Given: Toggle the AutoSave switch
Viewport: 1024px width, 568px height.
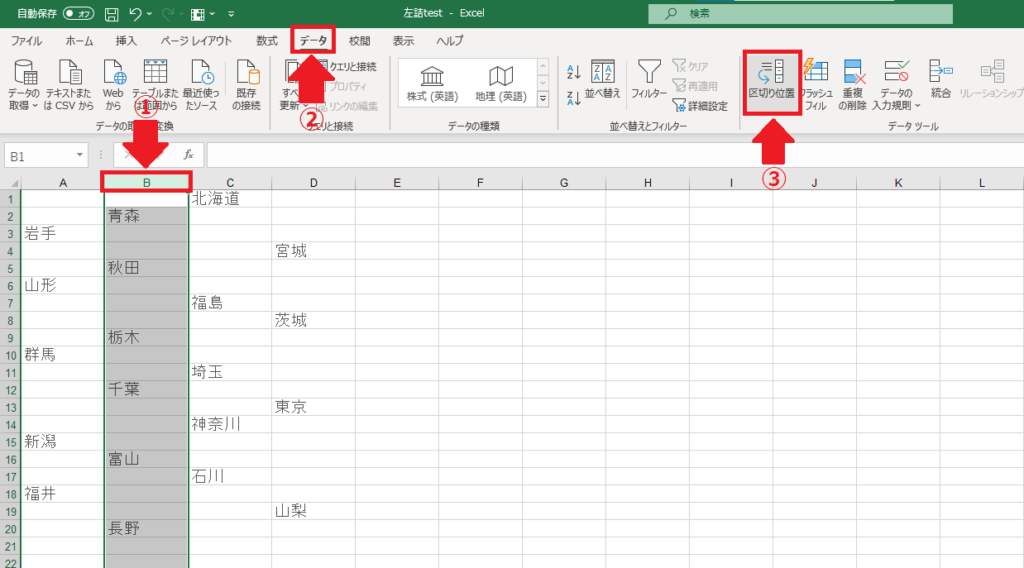Looking at the screenshot, I should 78,14.
